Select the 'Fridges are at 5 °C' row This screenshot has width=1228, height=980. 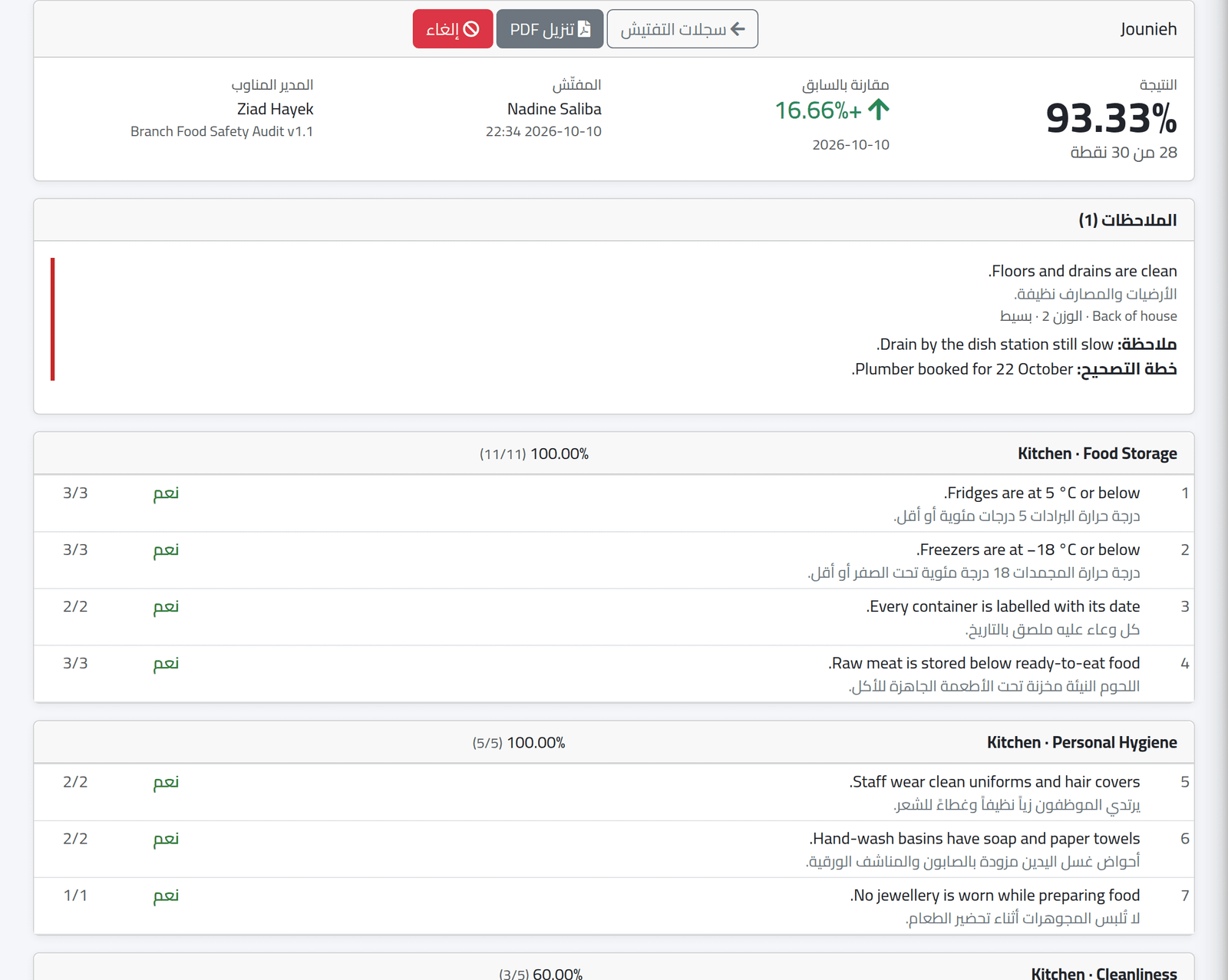[x=614, y=503]
